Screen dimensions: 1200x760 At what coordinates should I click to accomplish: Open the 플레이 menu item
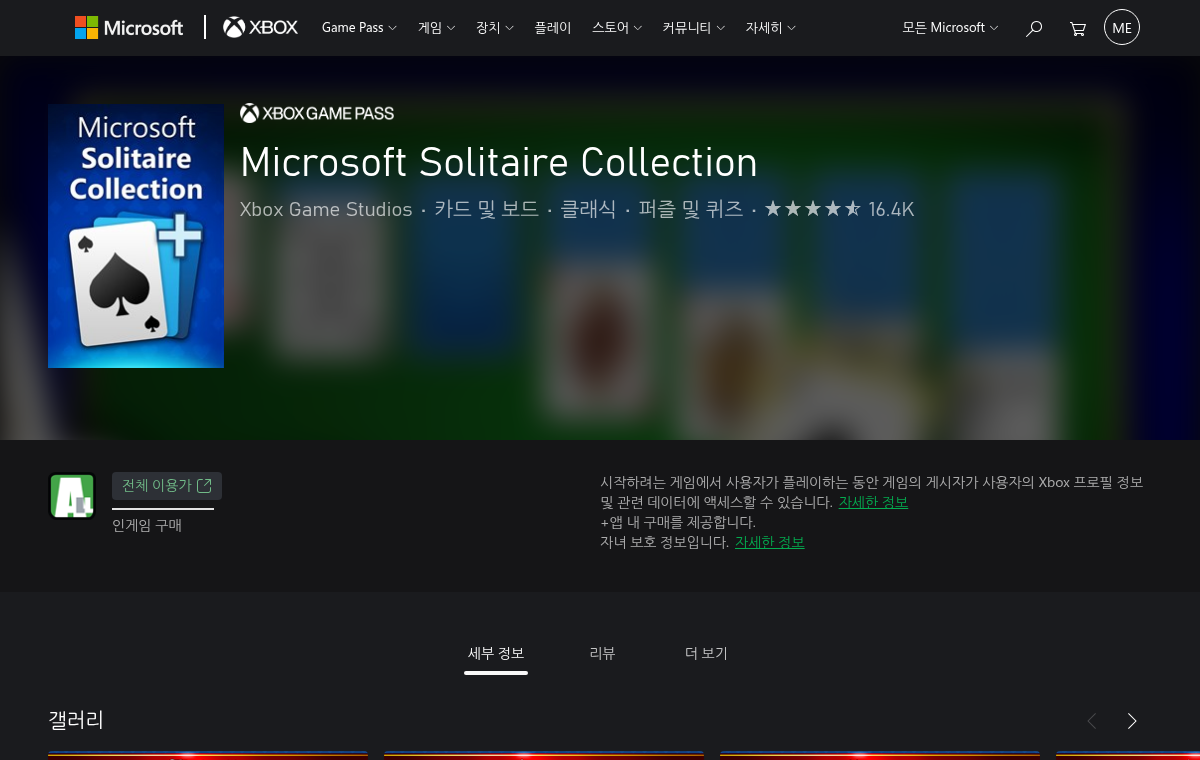(x=553, y=28)
